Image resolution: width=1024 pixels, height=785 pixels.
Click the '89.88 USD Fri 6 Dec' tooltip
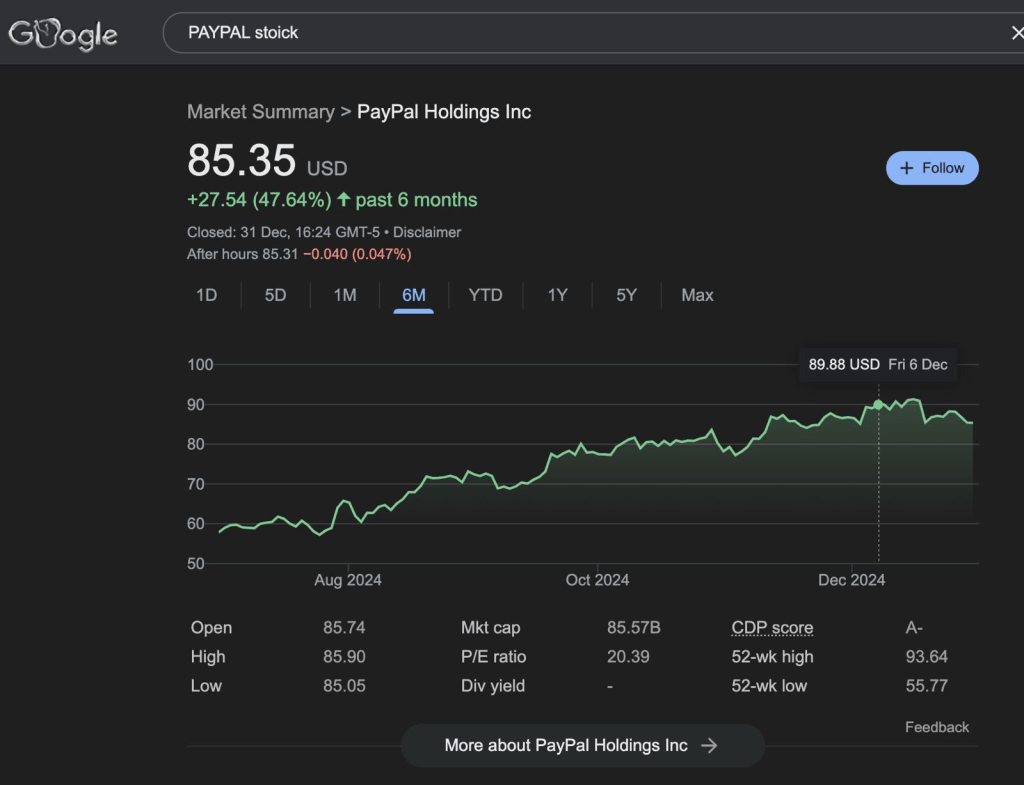[x=878, y=364]
